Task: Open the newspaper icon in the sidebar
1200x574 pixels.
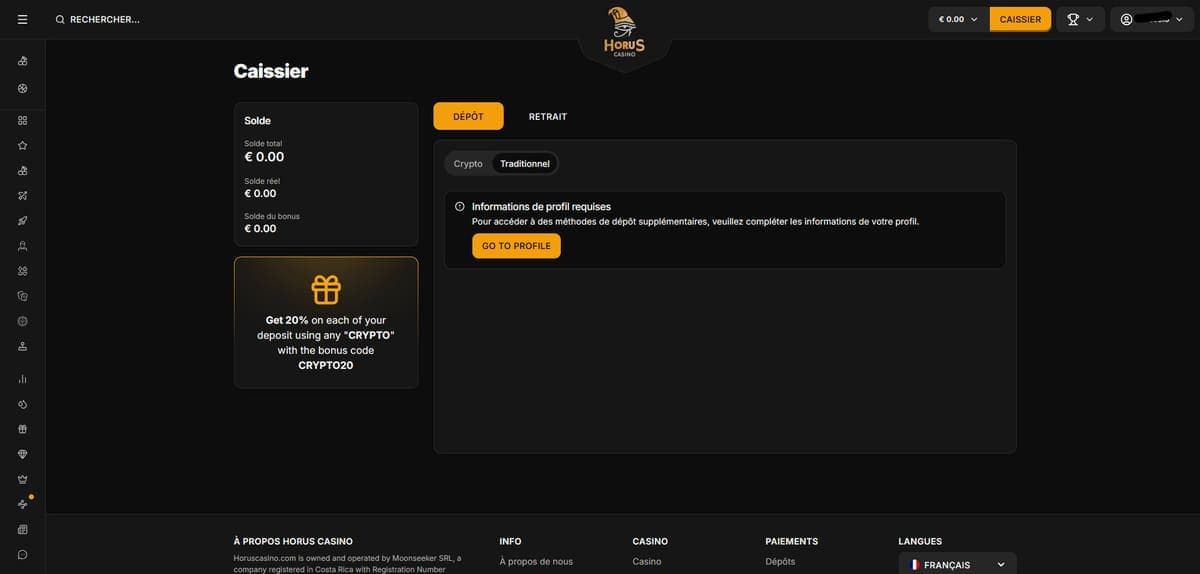Action: [x=22, y=529]
